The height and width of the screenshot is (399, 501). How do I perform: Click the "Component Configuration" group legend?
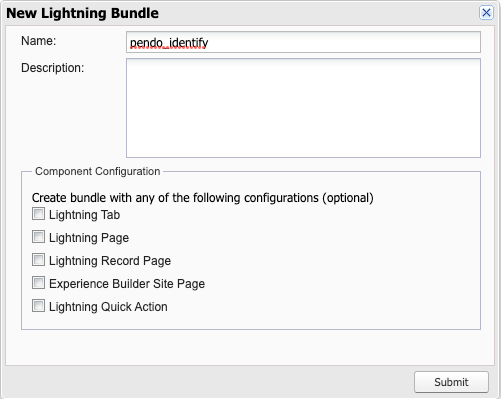pos(98,171)
